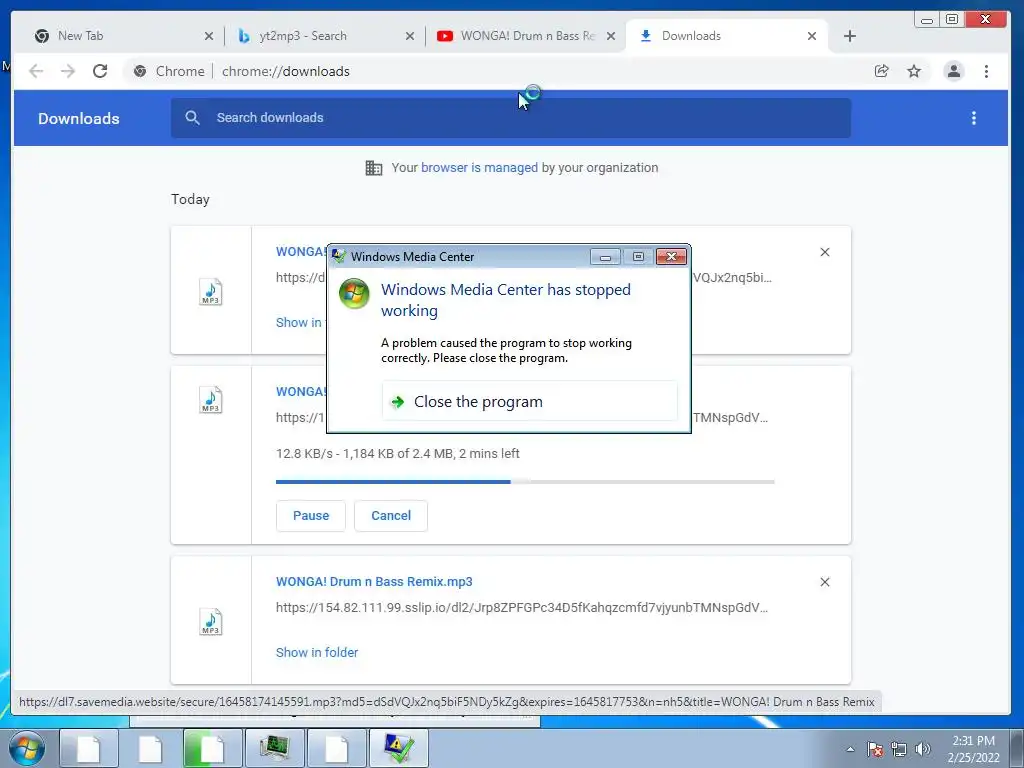Click the Action Center flag icon

875,749
